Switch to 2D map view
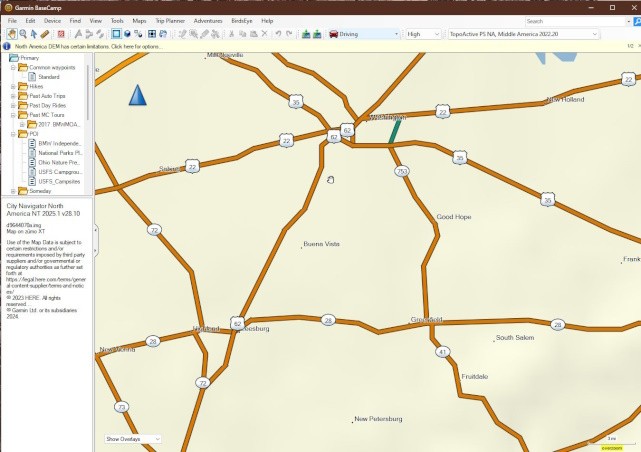 coord(117,34)
